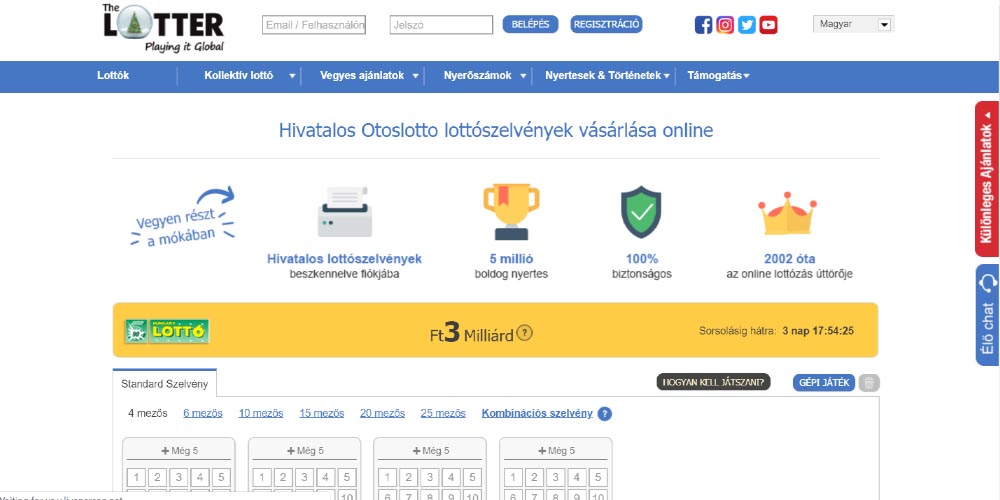Click TheLotter logo in header
This screenshot has width=1000, height=500.
point(163,27)
